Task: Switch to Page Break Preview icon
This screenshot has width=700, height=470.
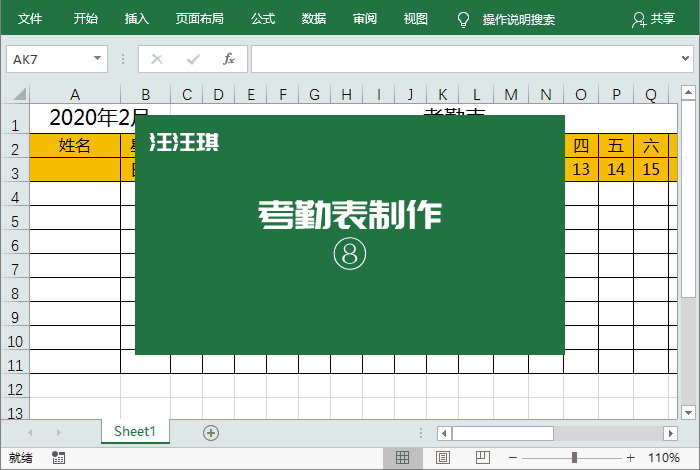Action: coord(483,458)
